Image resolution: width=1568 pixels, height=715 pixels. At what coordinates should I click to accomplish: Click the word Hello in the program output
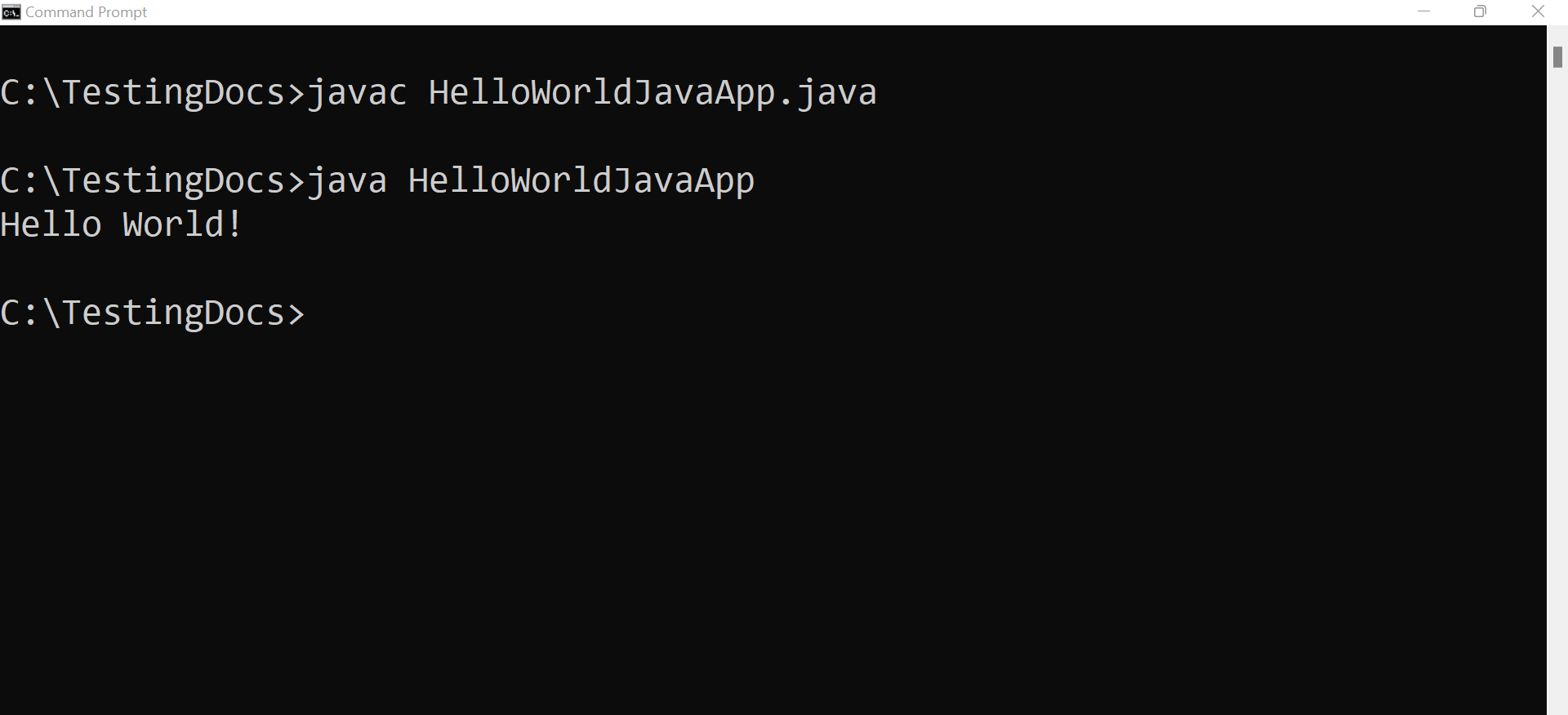(51, 224)
